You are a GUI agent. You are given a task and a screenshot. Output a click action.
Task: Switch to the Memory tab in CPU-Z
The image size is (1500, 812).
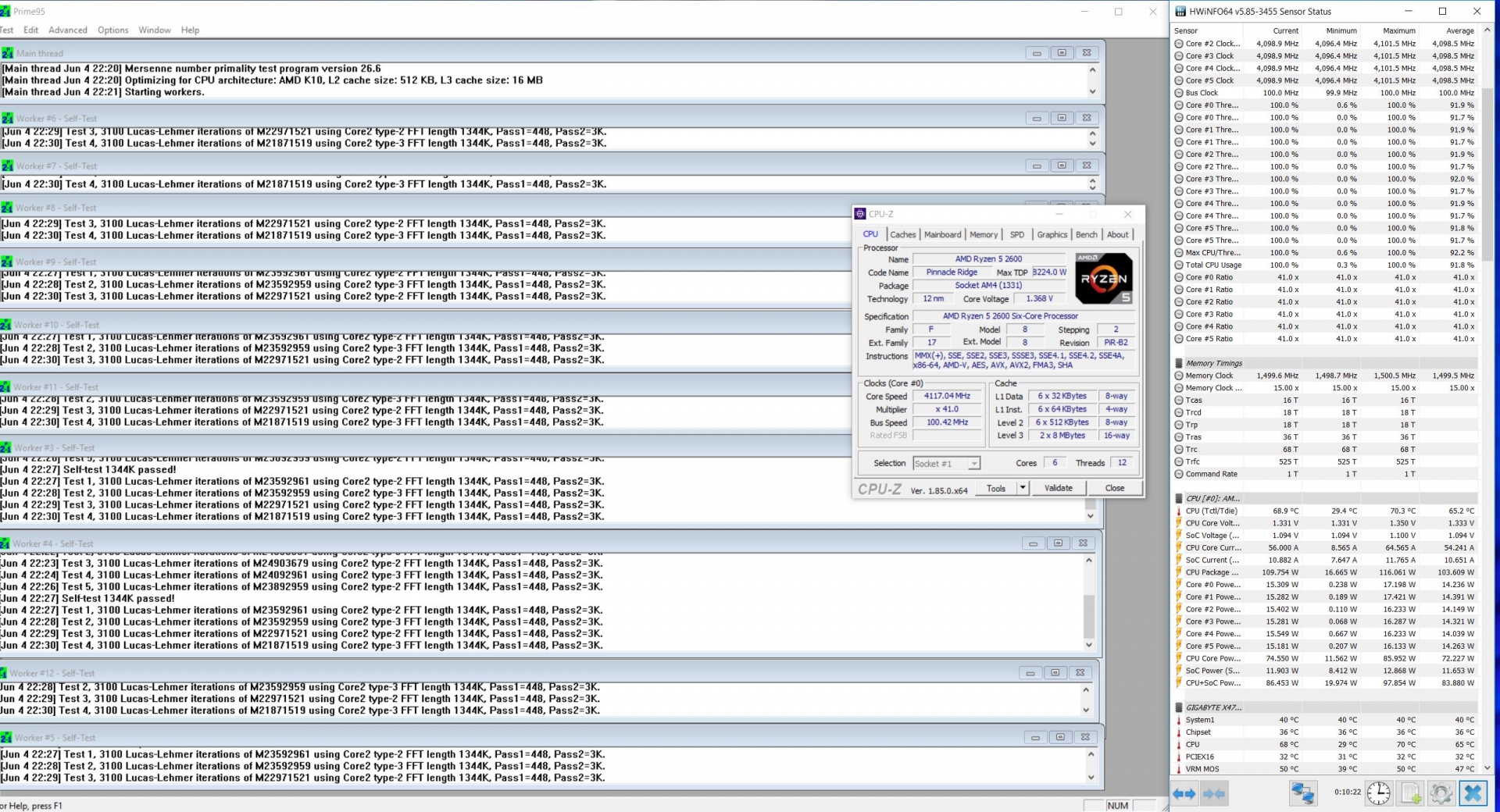pyautogui.click(x=984, y=234)
